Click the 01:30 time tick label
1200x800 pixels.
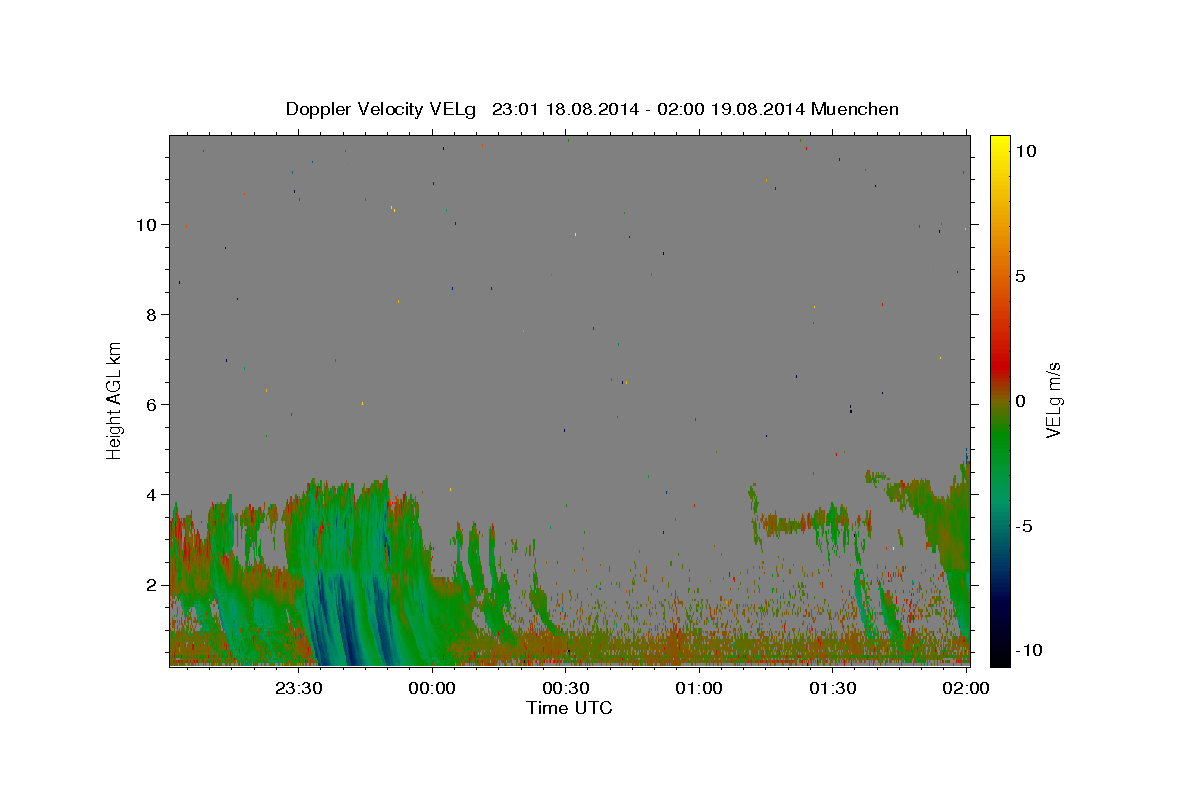click(832, 688)
